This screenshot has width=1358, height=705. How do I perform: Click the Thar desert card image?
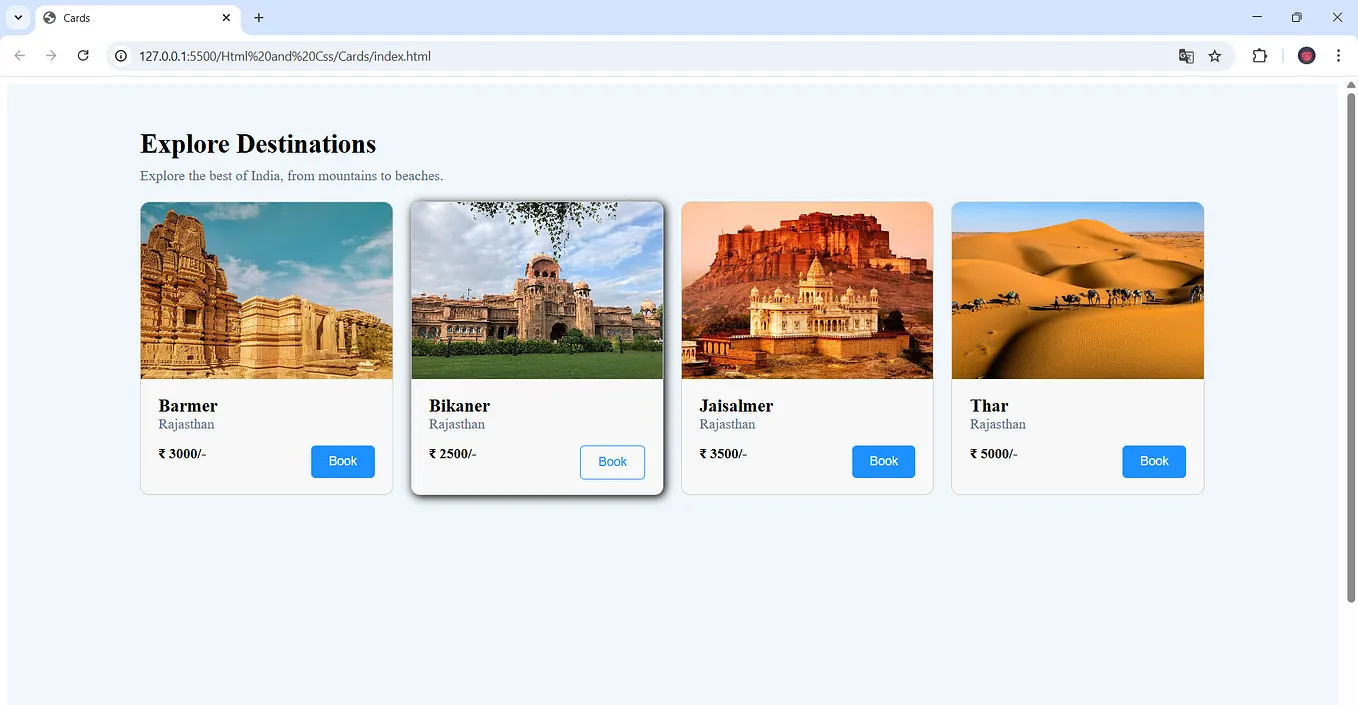[x=1077, y=290]
